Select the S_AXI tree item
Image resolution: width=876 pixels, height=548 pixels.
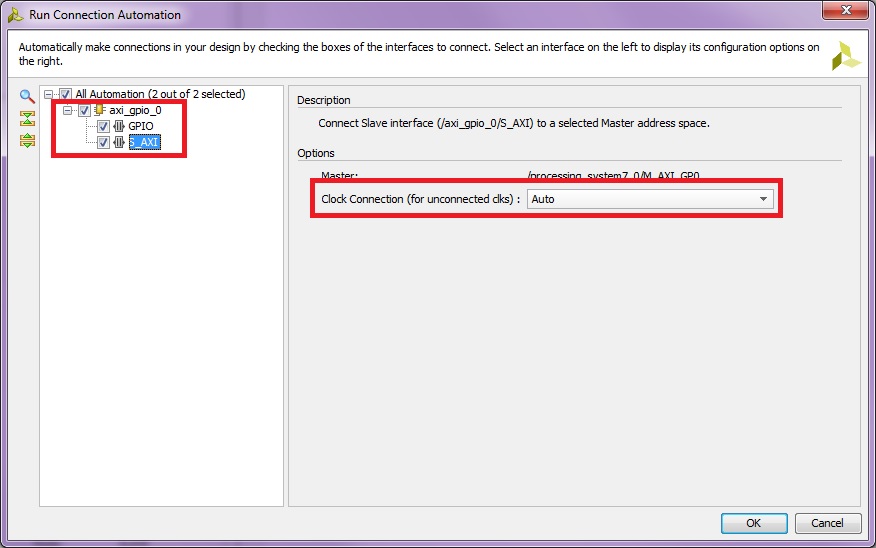coord(145,142)
